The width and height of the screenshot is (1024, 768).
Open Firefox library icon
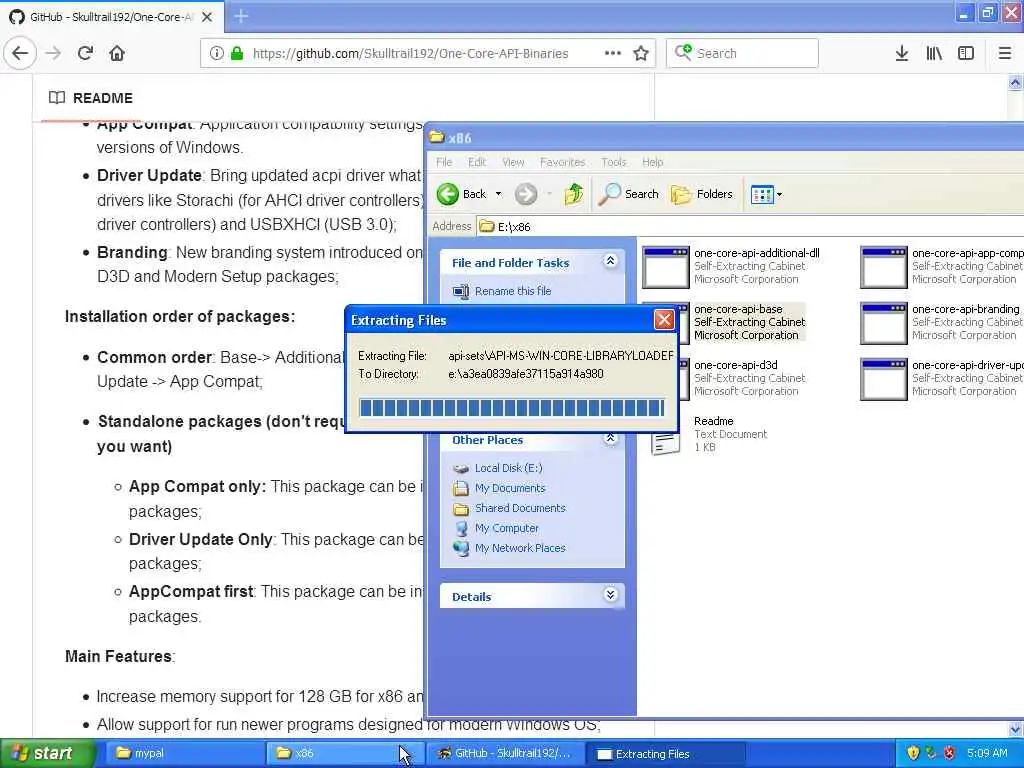pyautogui.click(x=934, y=53)
